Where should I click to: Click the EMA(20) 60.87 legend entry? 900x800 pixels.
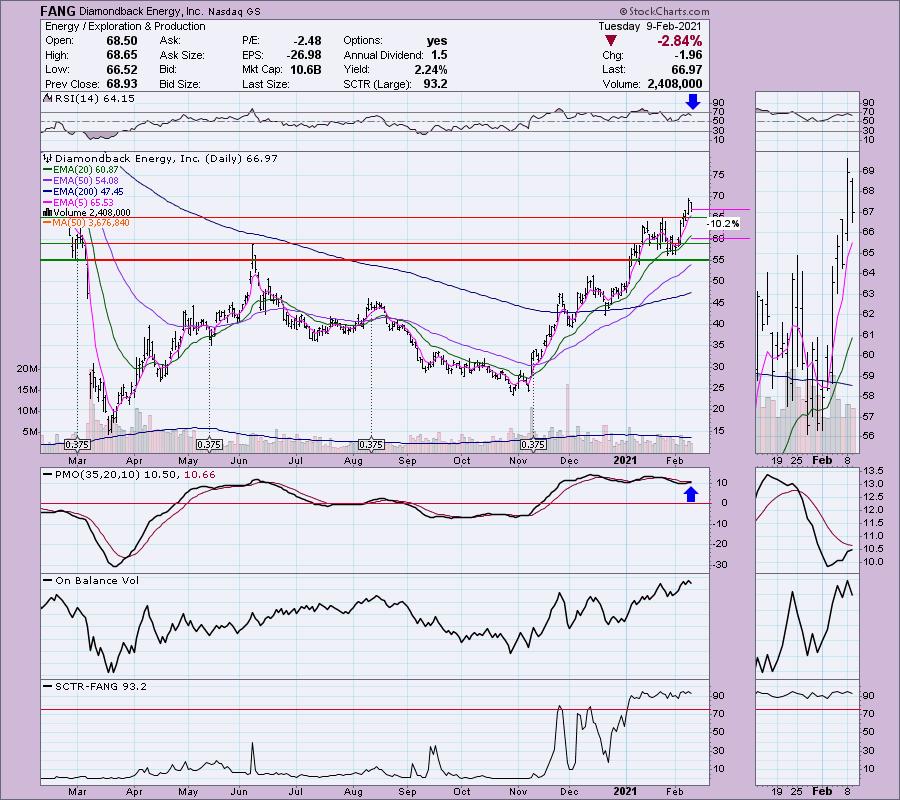click(81, 170)
